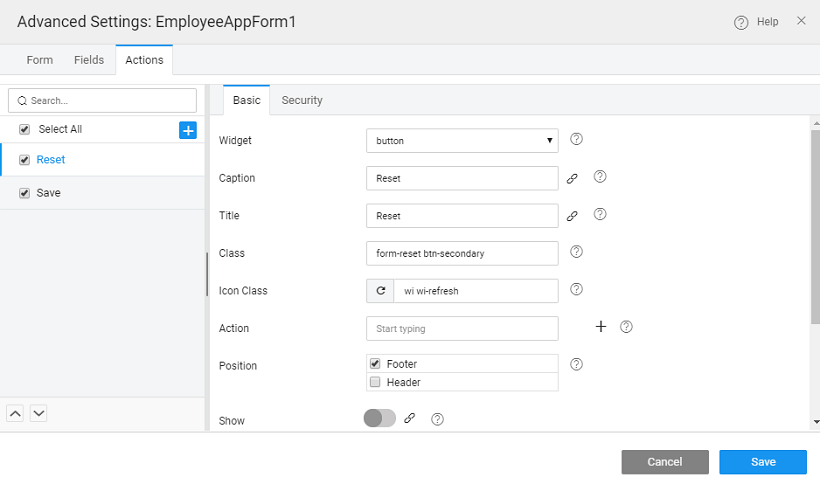Click the bind link icon next to Title

click(x=573, y=215)
